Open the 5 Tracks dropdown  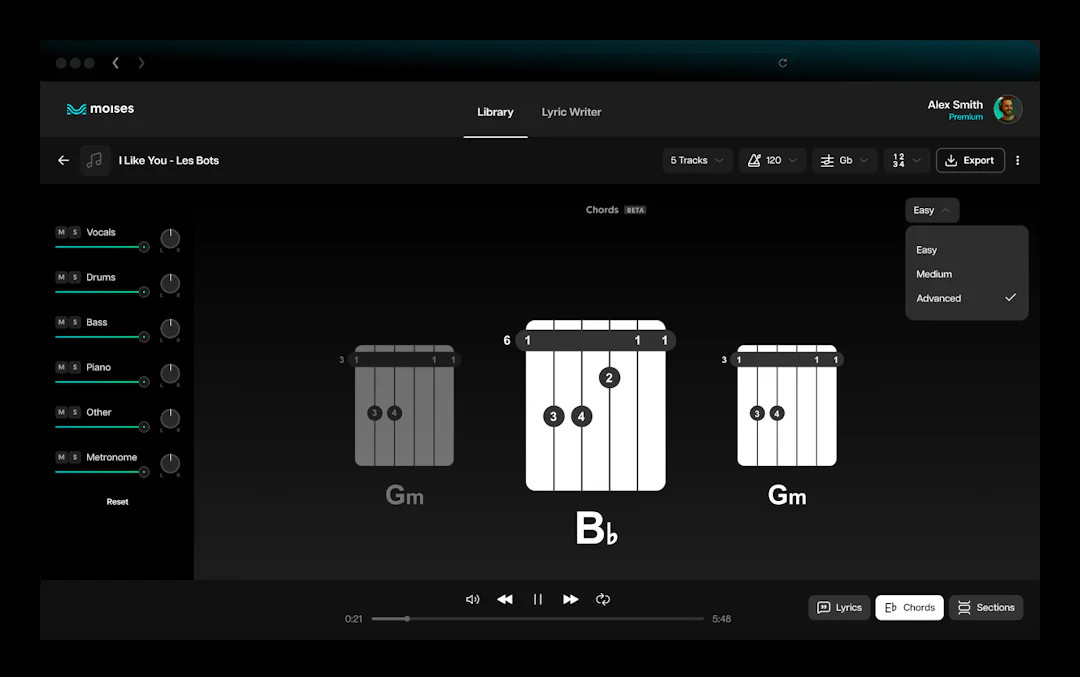(x=697, y=160)
